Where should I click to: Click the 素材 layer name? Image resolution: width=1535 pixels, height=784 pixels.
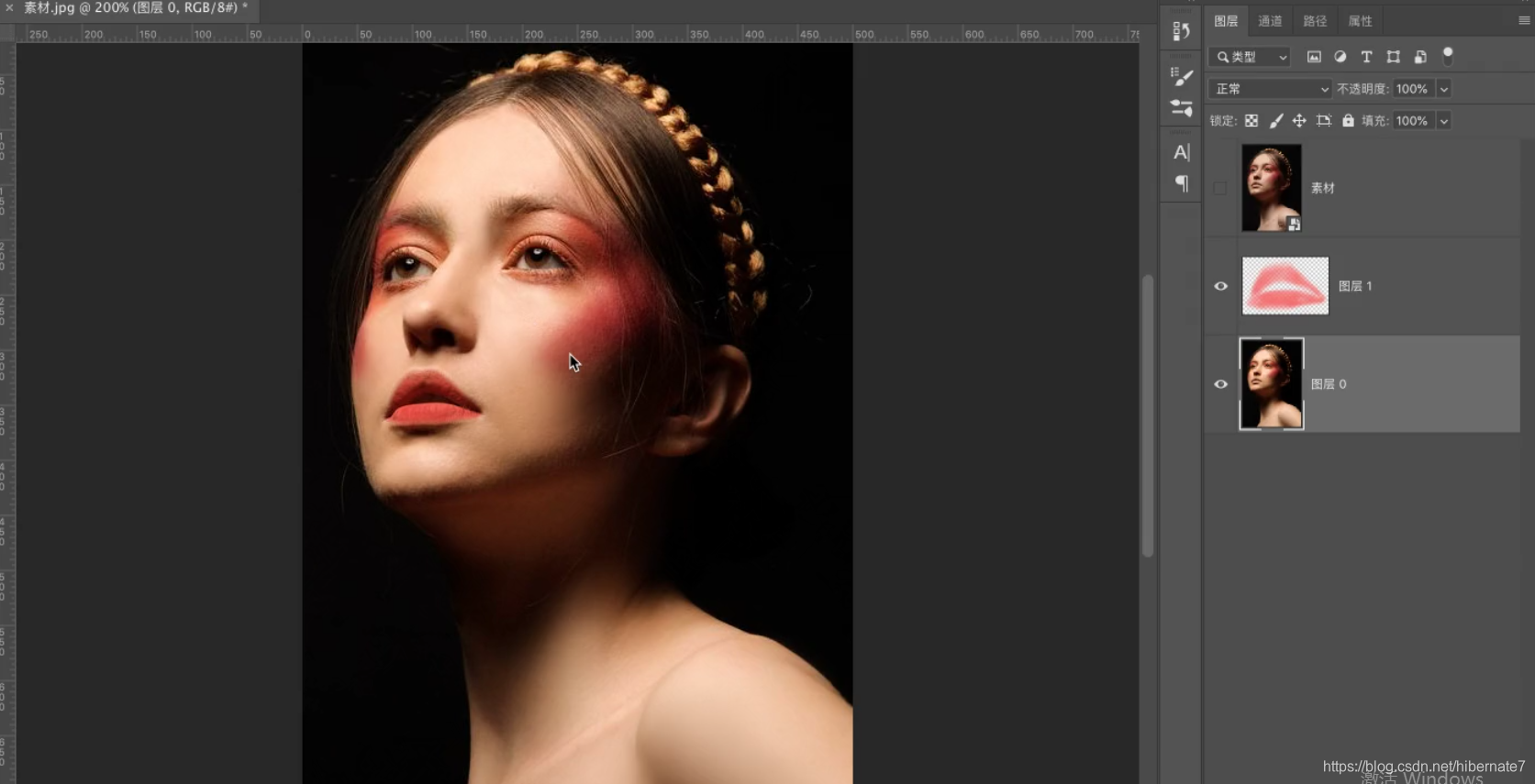click(1322, 188)
